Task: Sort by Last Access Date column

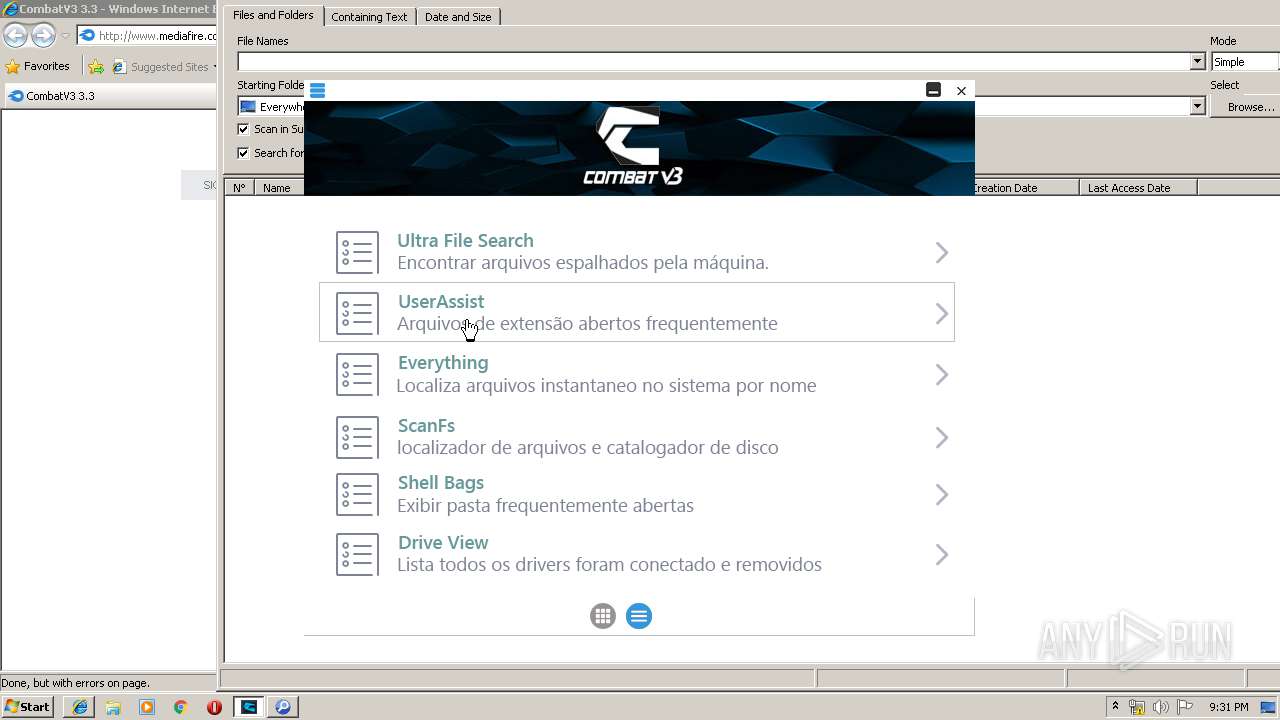Action: 1138,188
